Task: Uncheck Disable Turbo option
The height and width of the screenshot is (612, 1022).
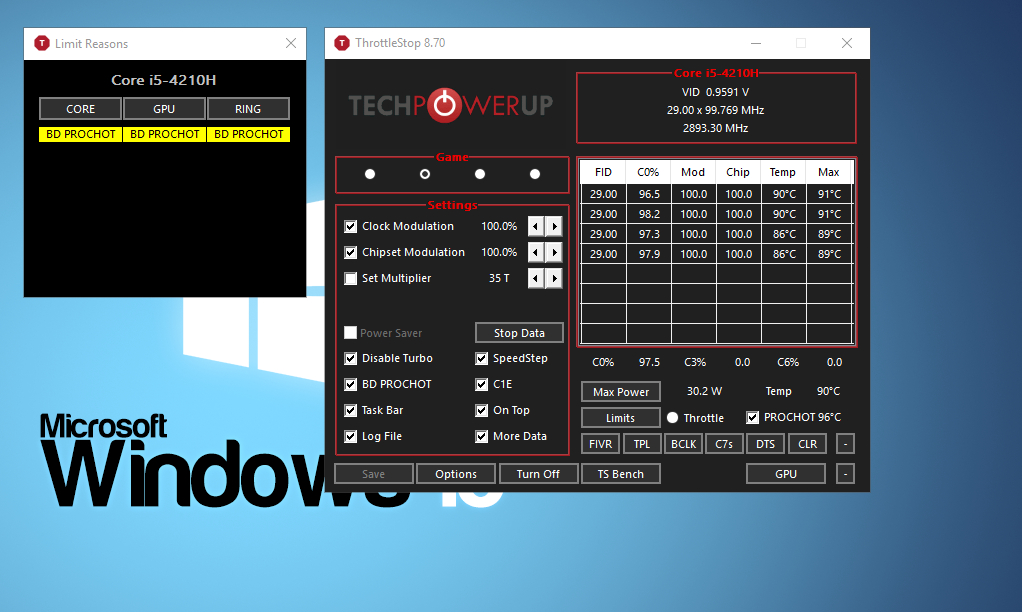Action: 351,358
